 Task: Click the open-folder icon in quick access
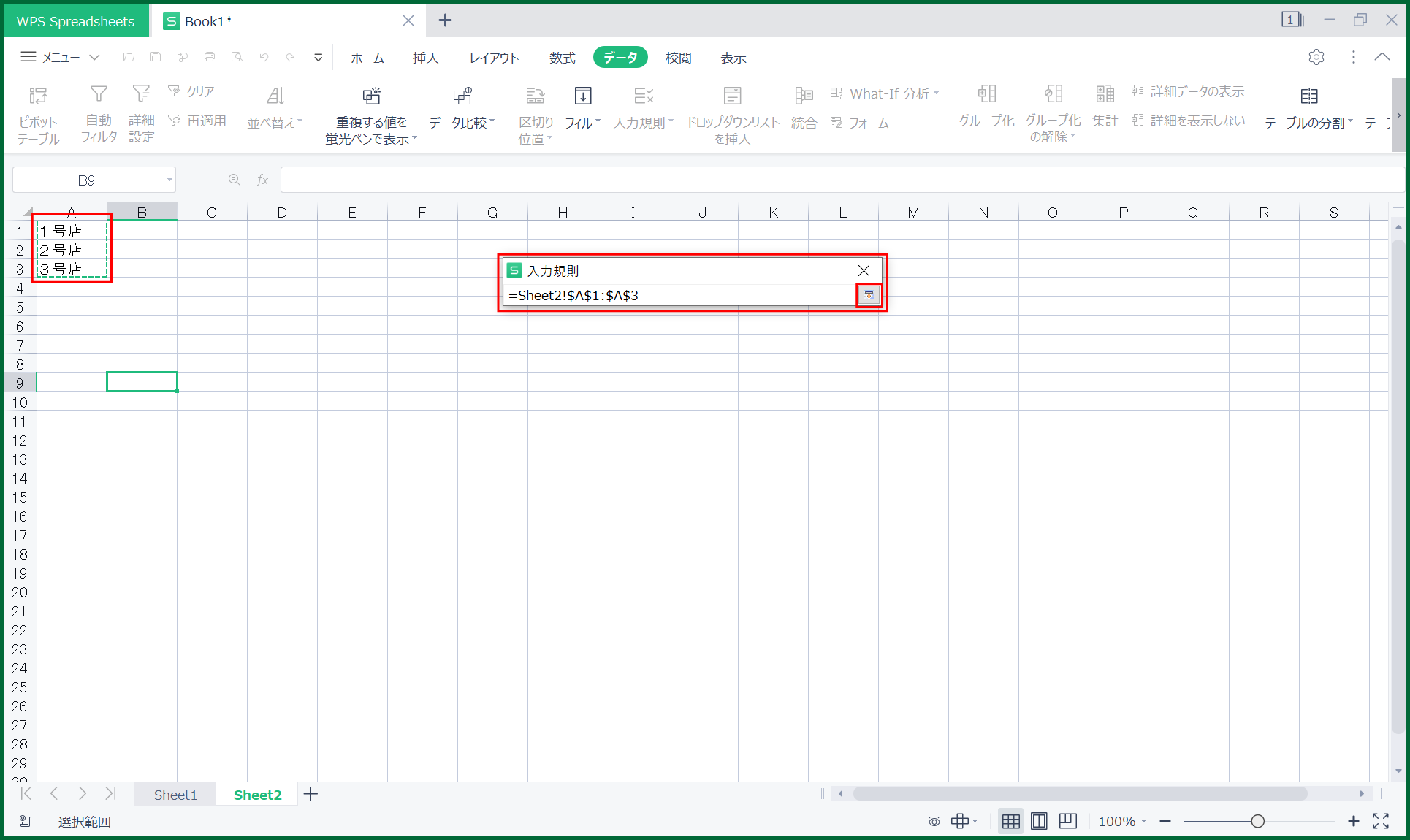[x=129, y=57]
